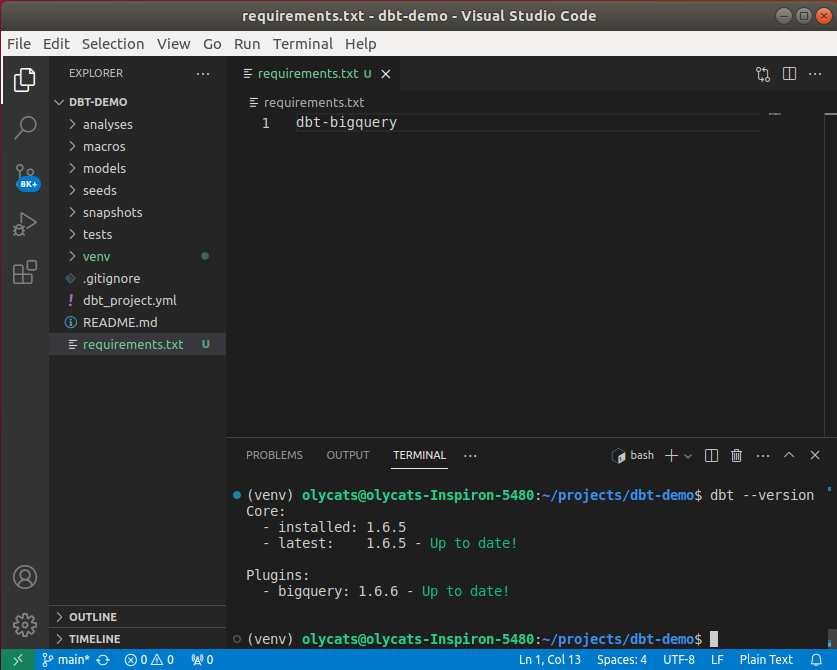Open the Help menu
This screenshot has width=837, height=670.
(361, 44)
